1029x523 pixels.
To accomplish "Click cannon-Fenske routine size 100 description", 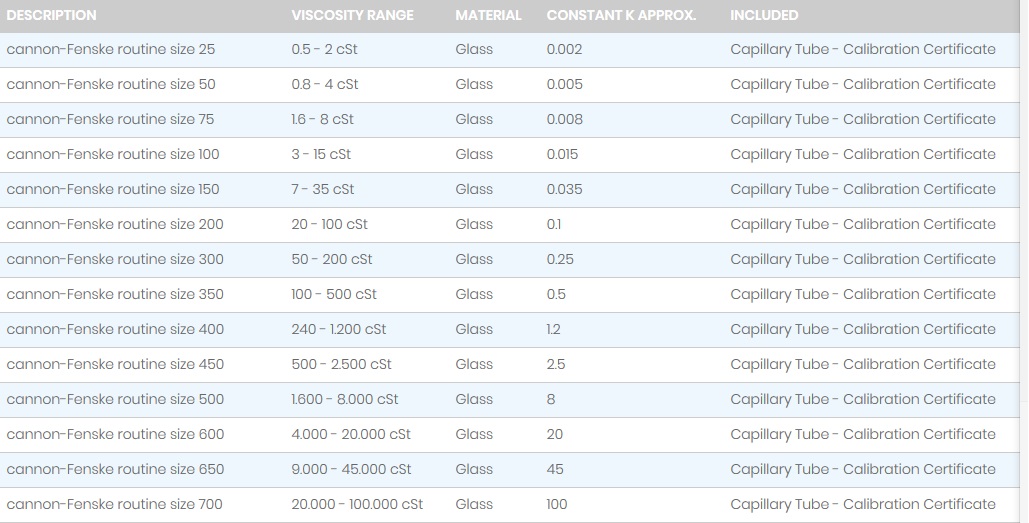I will click(113, 155).
